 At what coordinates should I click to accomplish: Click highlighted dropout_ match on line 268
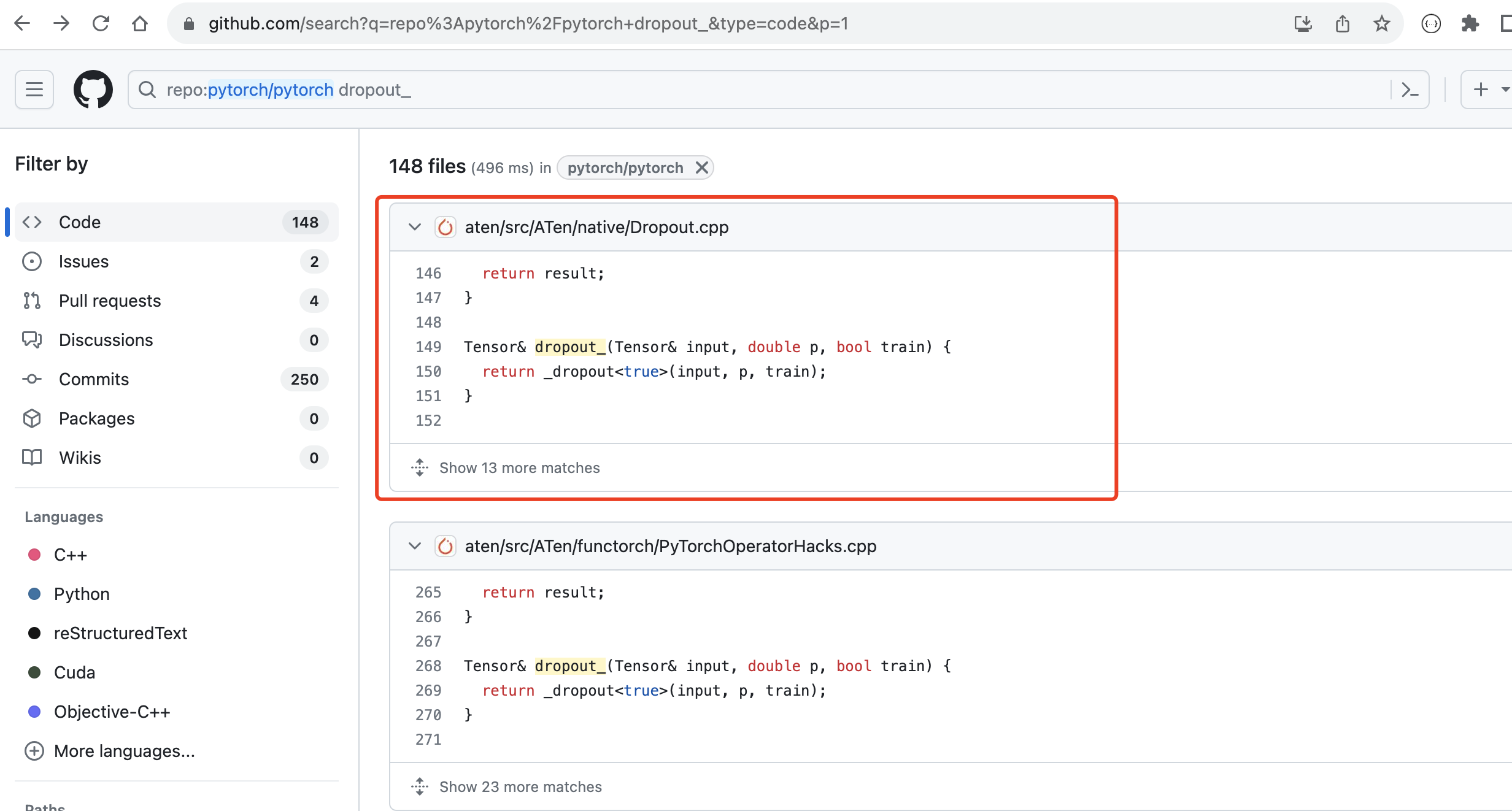click(570, 666)
